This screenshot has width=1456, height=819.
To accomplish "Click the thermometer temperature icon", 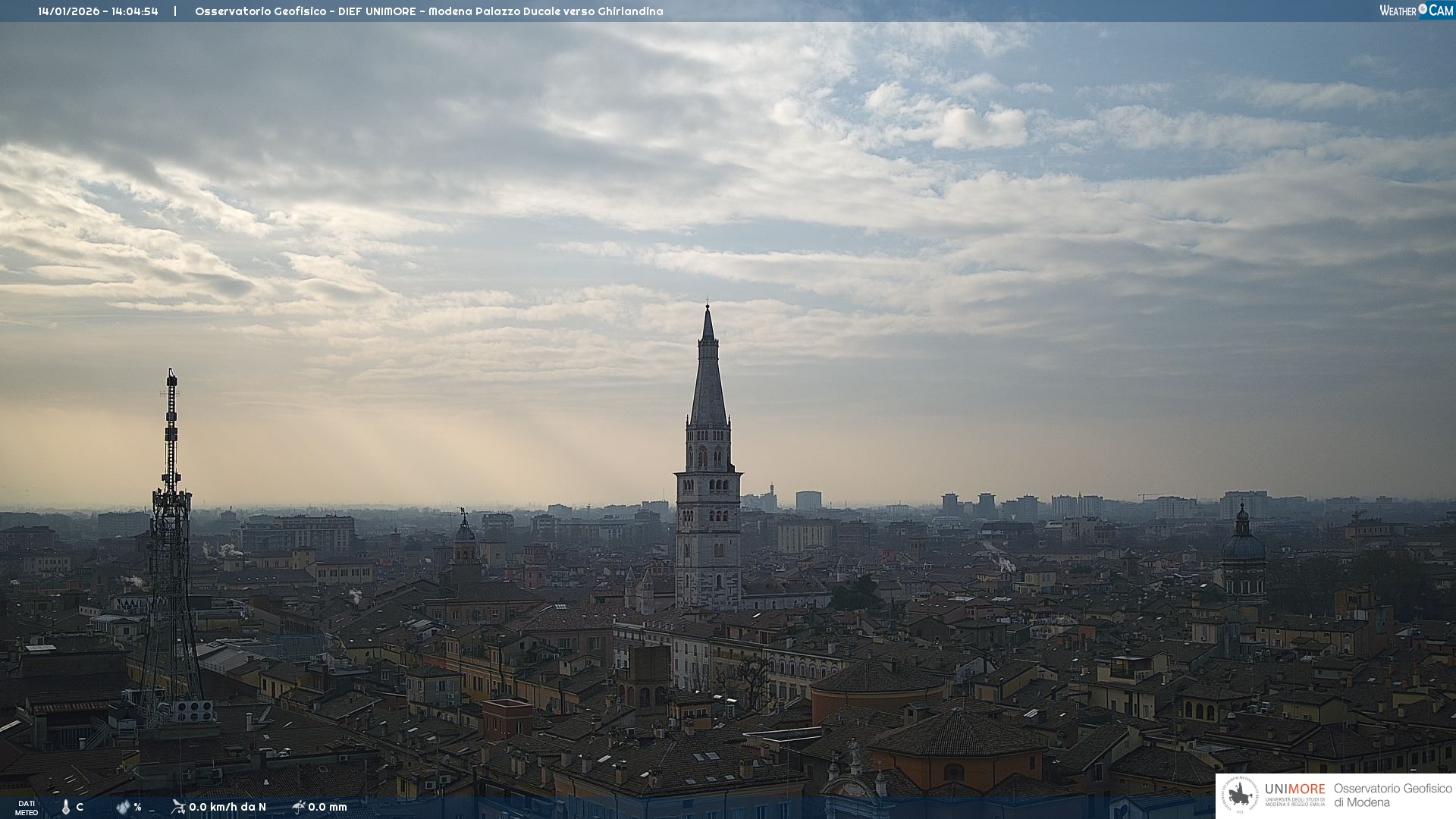I will coord(66,807).
